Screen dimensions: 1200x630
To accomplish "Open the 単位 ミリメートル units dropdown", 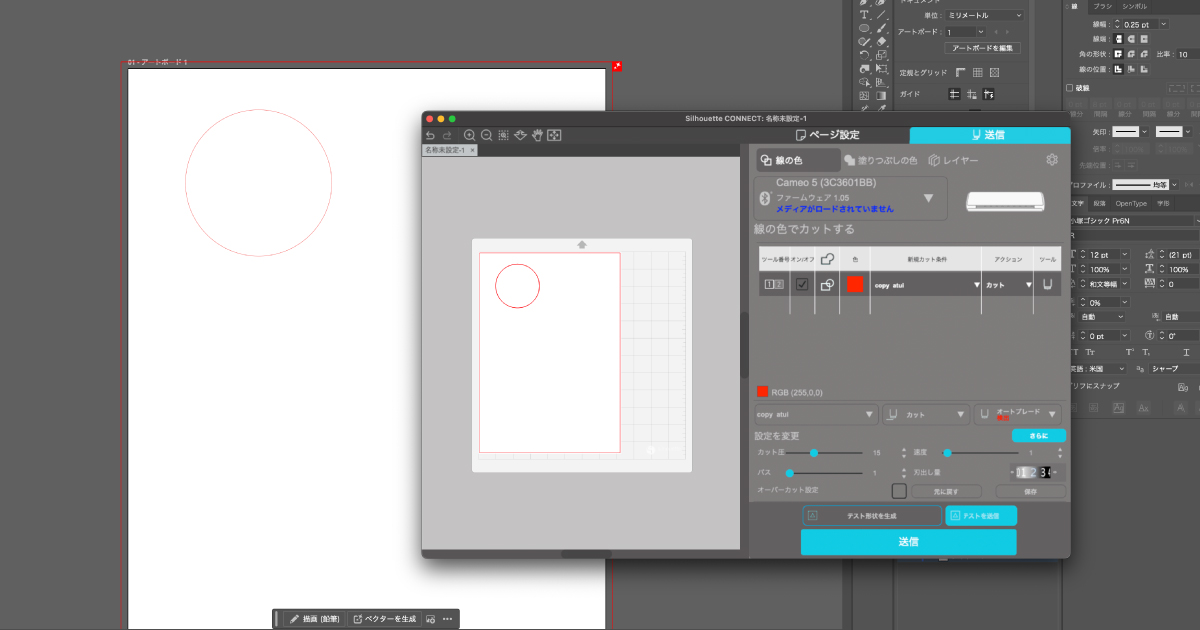I will click(x=985, y=15).
